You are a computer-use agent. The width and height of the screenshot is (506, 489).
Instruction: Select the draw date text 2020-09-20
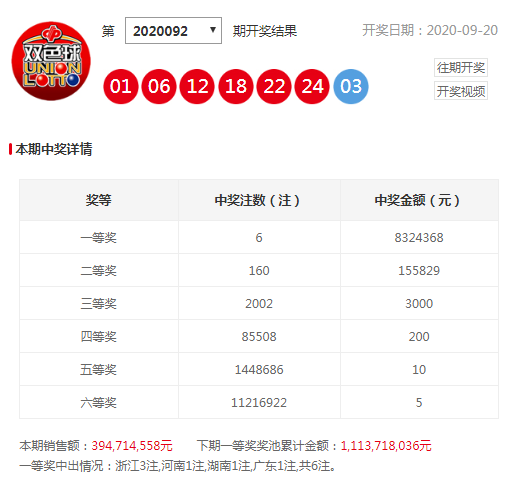(462, 30)
